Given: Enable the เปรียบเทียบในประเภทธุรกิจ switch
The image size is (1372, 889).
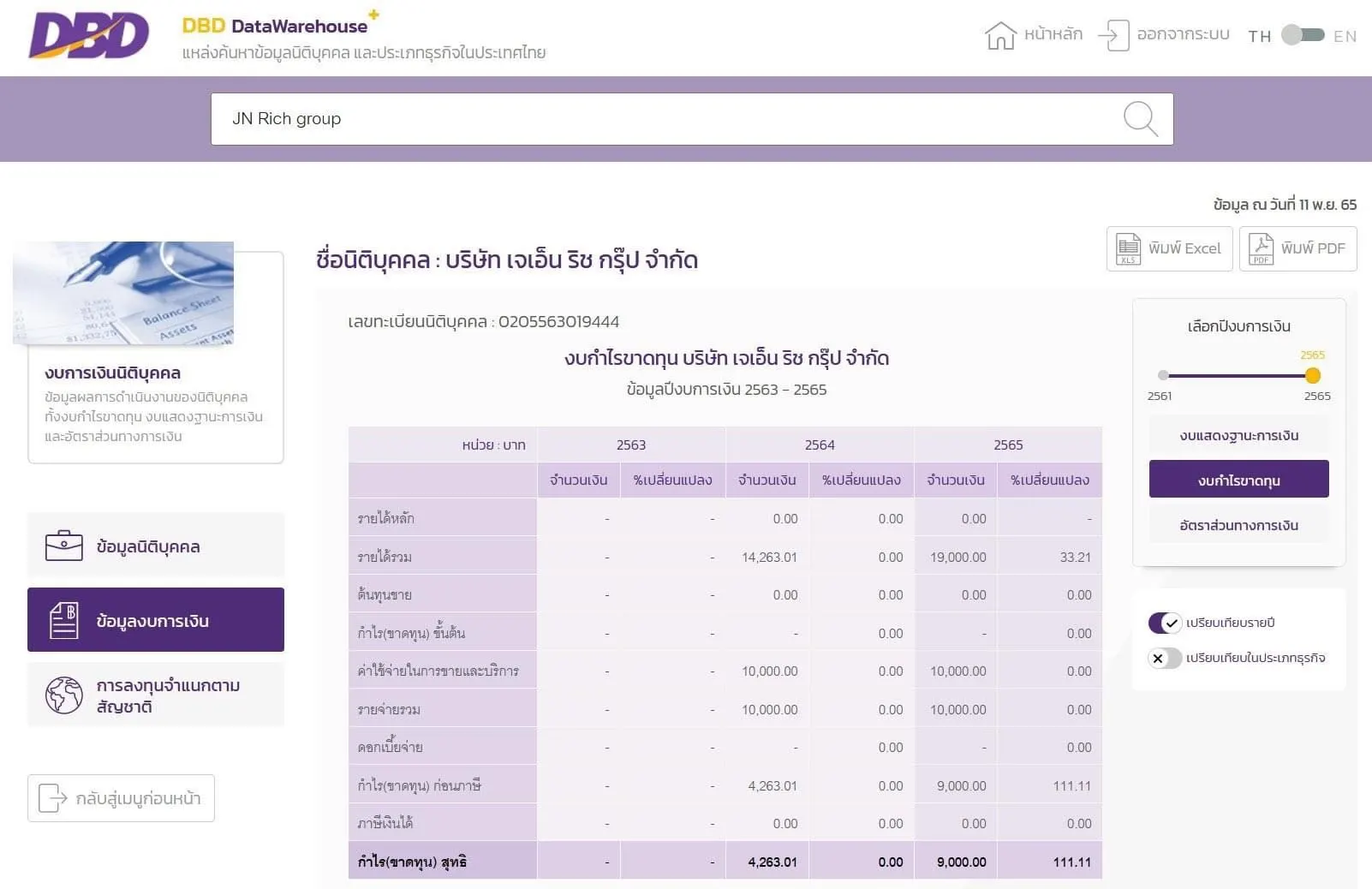Looking at the screenshot, I should [1165, 658].
